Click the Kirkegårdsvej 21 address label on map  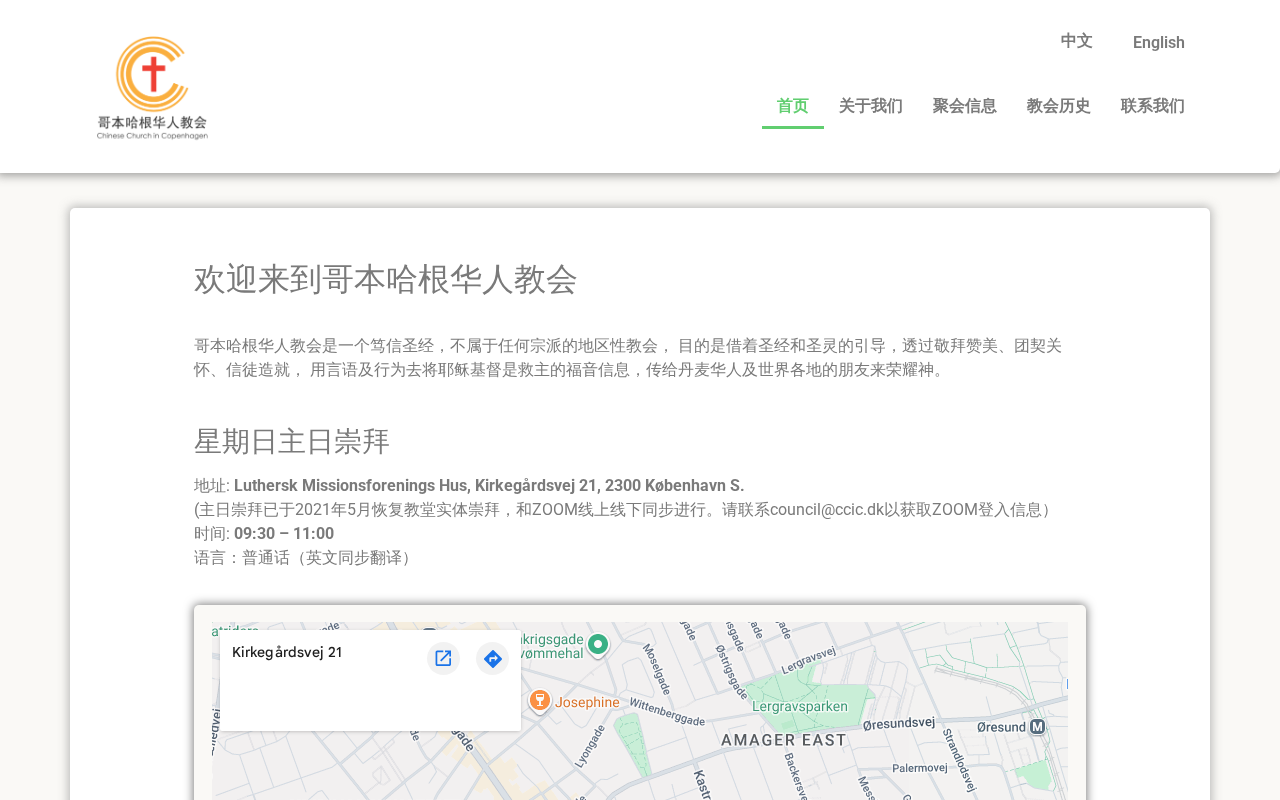(287, 652)
